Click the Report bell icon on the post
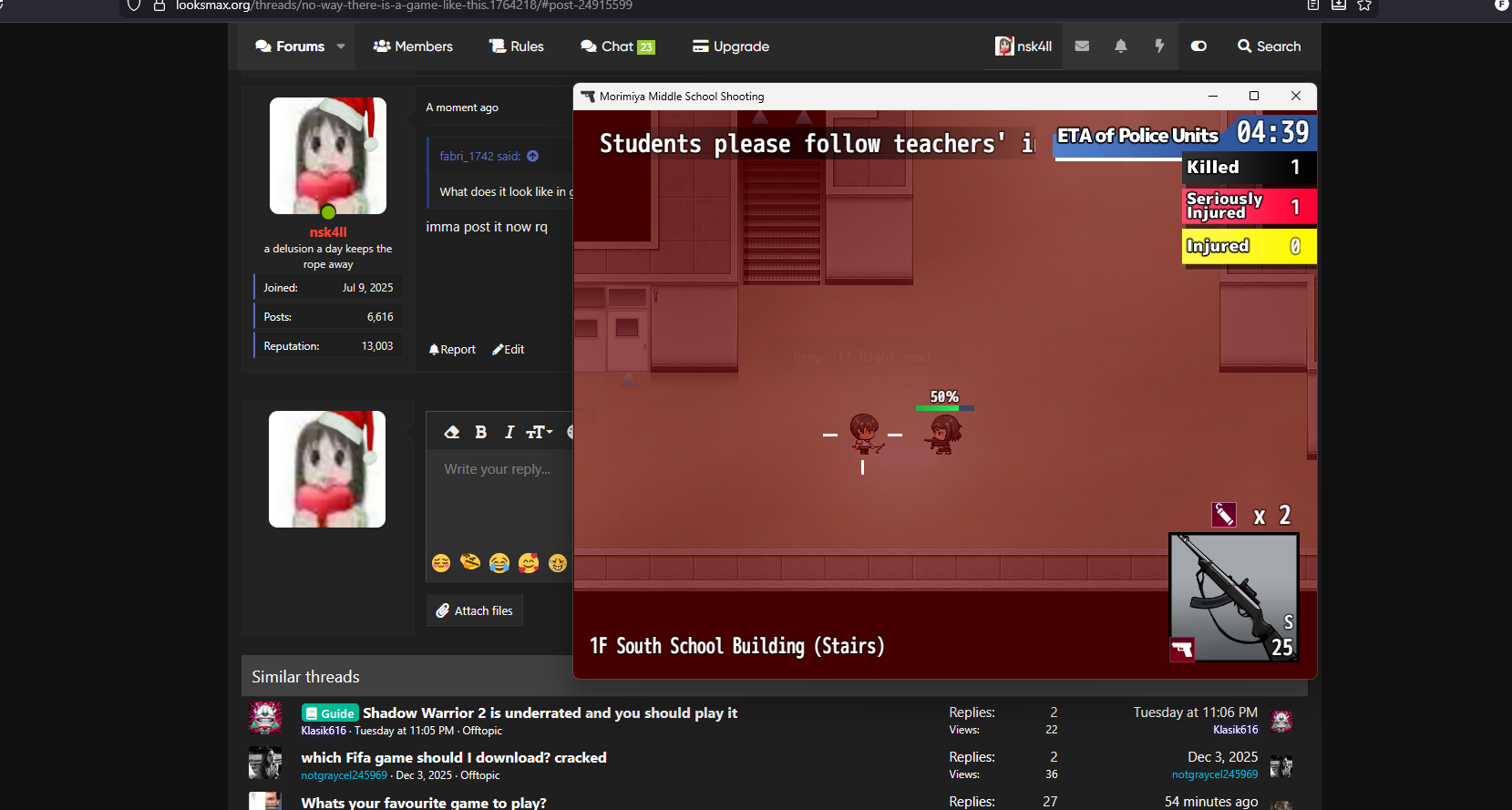Image resolution: width=1512 pixels, height=810 pixels. pyautogui.click(x=435, y=349)
